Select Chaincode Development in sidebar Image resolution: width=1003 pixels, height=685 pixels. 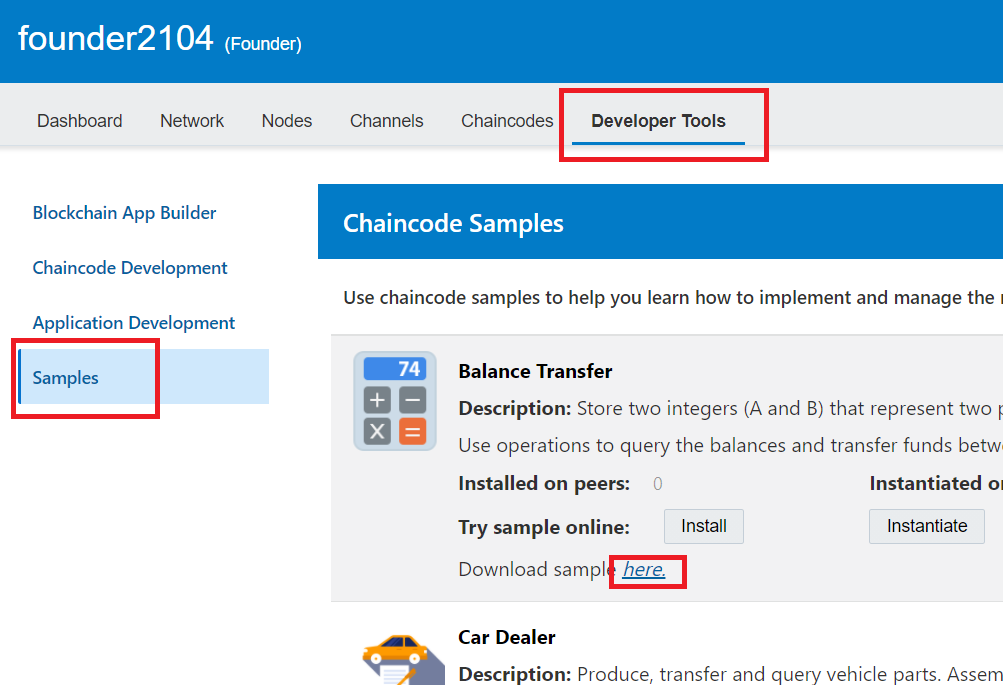130,268
